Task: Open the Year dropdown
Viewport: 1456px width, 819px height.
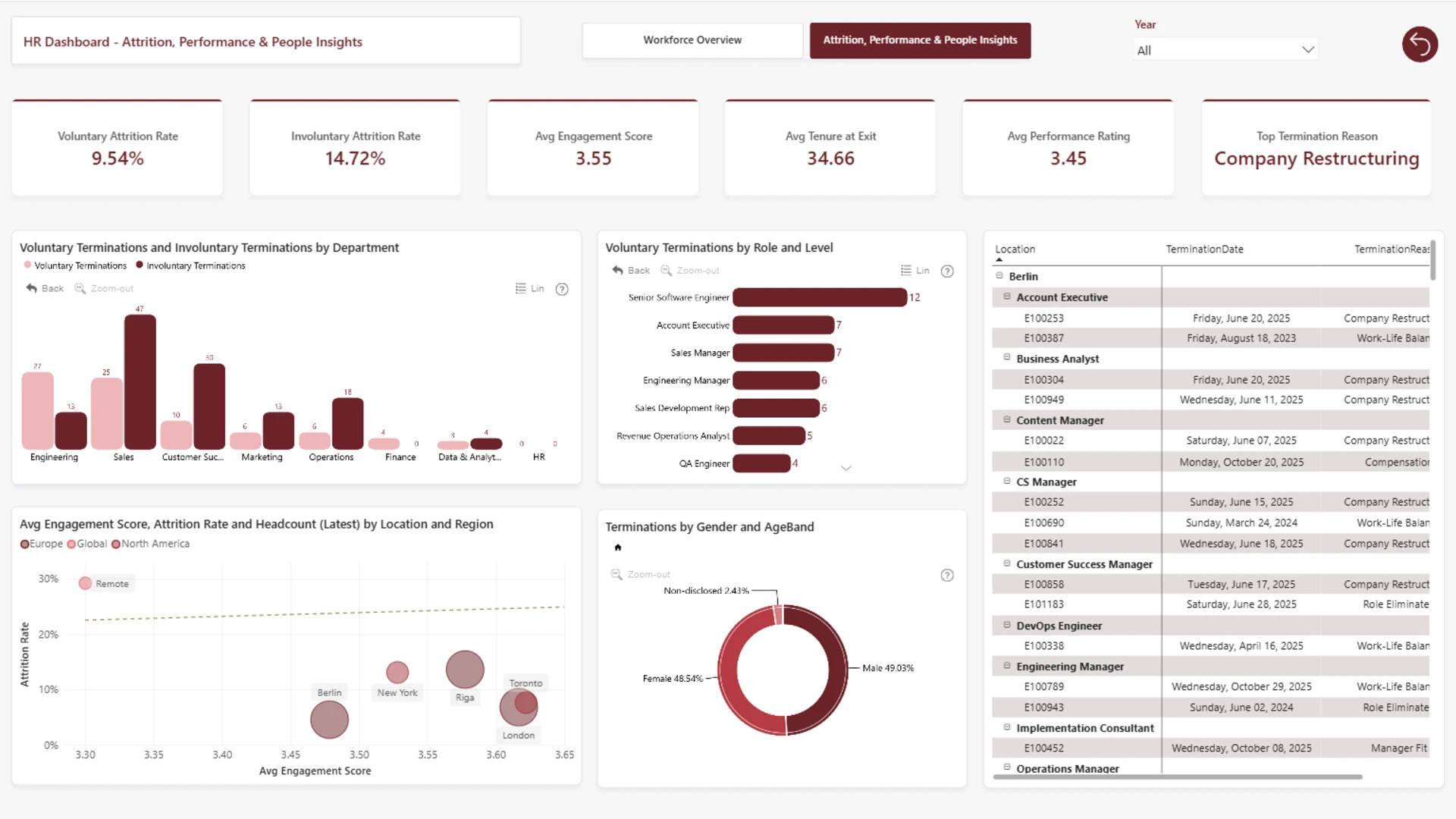Action: point(1225,50)
